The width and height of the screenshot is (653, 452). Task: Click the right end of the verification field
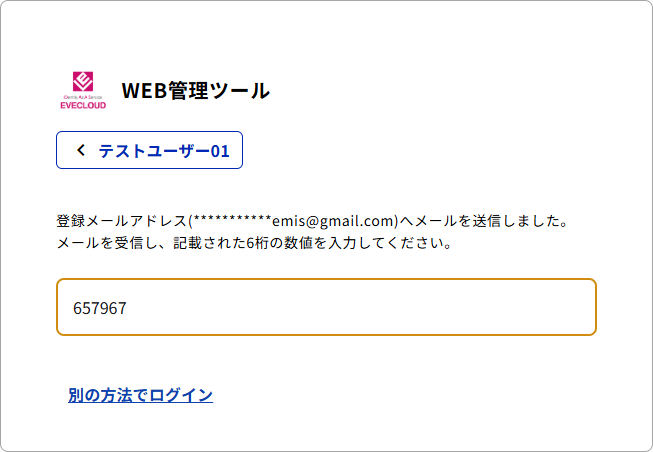[x=575, y=307]
